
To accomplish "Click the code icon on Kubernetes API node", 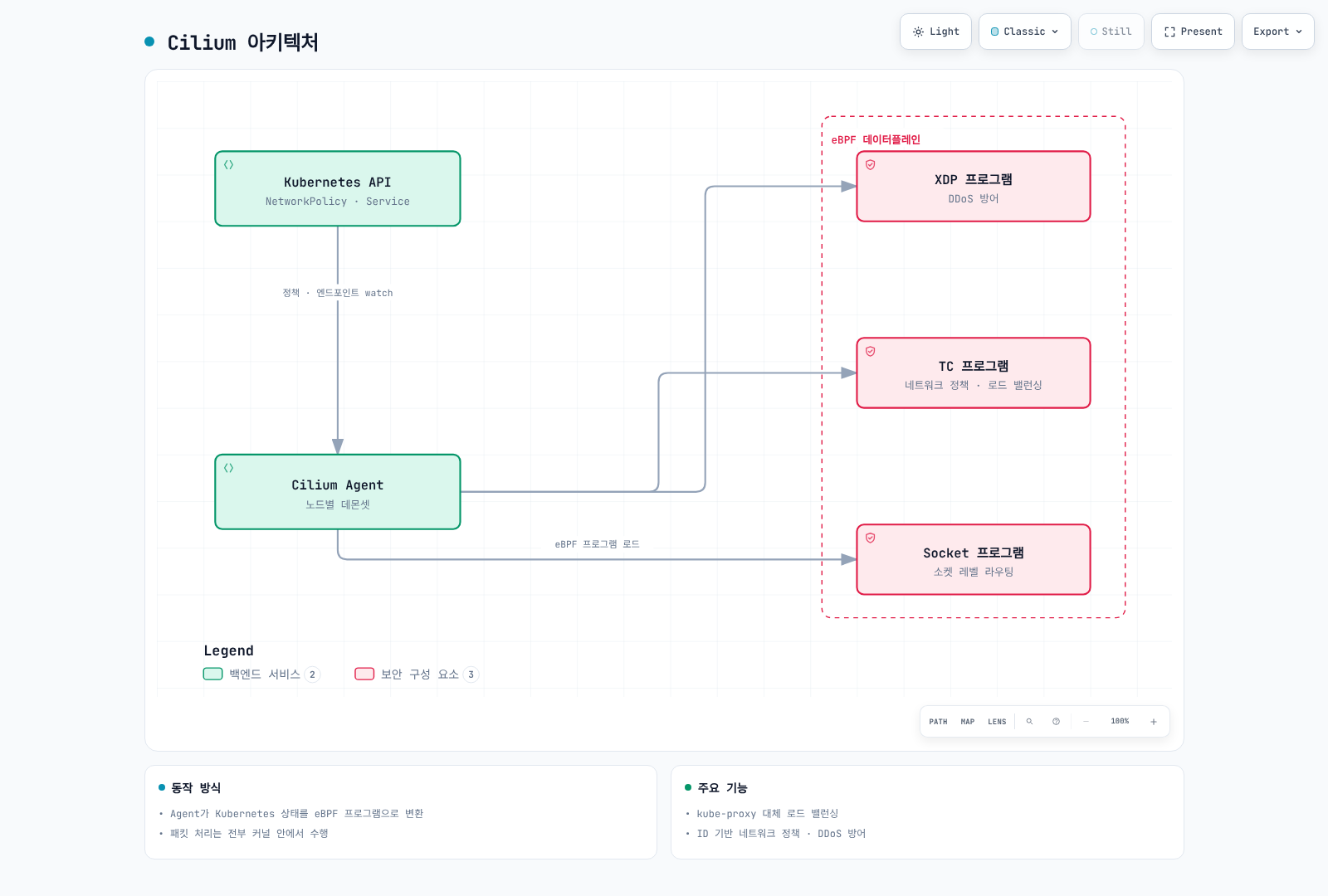I will tap(229, 165).
